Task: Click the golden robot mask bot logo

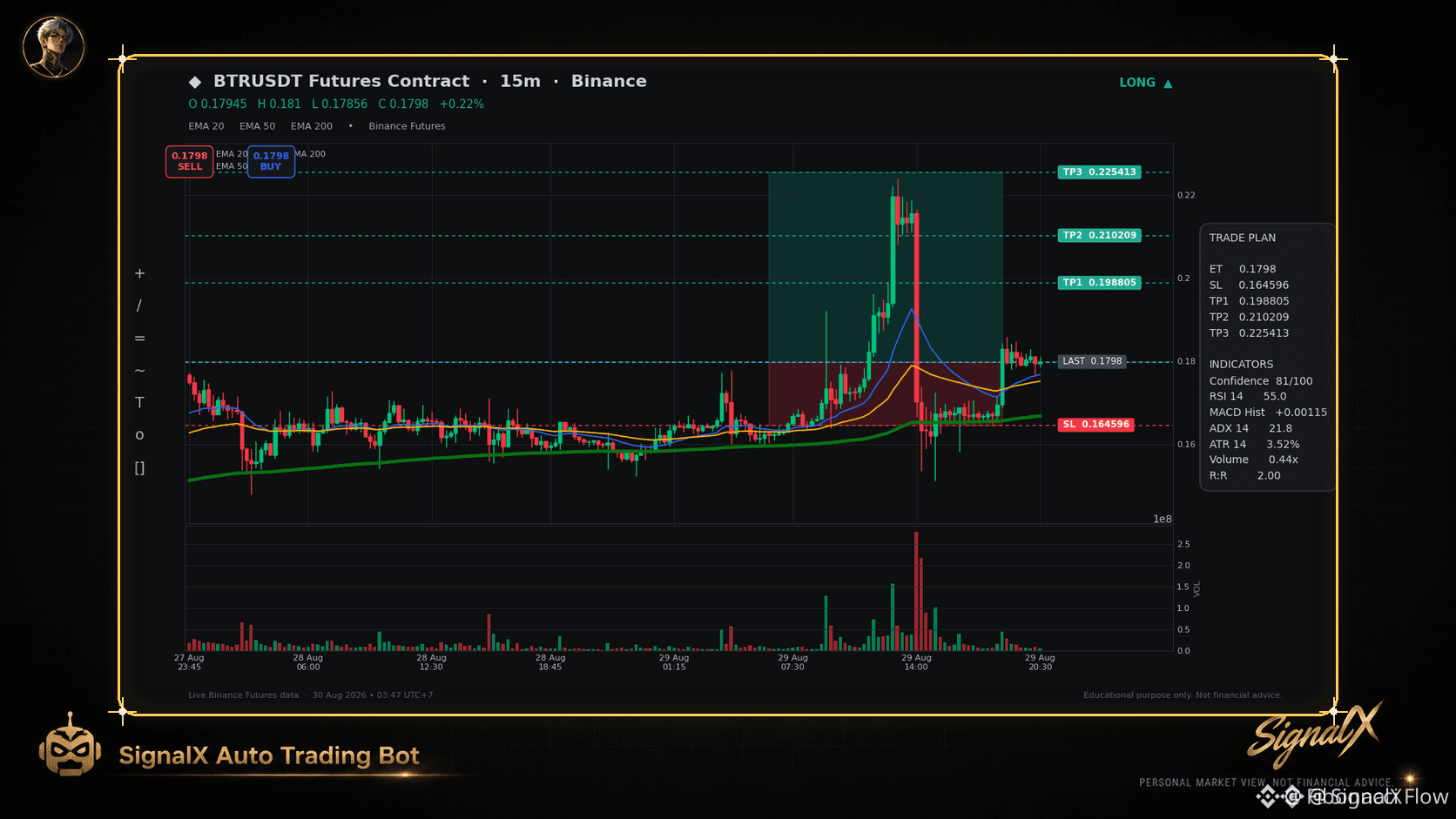Action: pyautogui.click(x=70, y=745)
